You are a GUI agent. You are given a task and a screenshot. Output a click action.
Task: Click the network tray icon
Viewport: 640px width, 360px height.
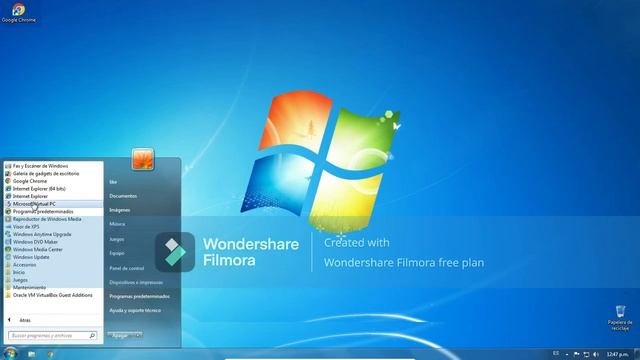pyautogui.click(x=586, y=354)
